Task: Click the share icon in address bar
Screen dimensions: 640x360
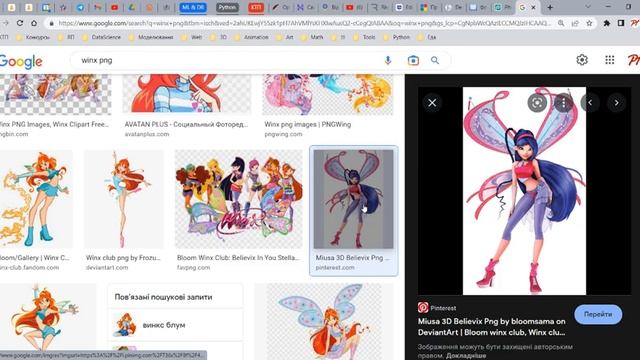Action: click(x=575, y=23)
